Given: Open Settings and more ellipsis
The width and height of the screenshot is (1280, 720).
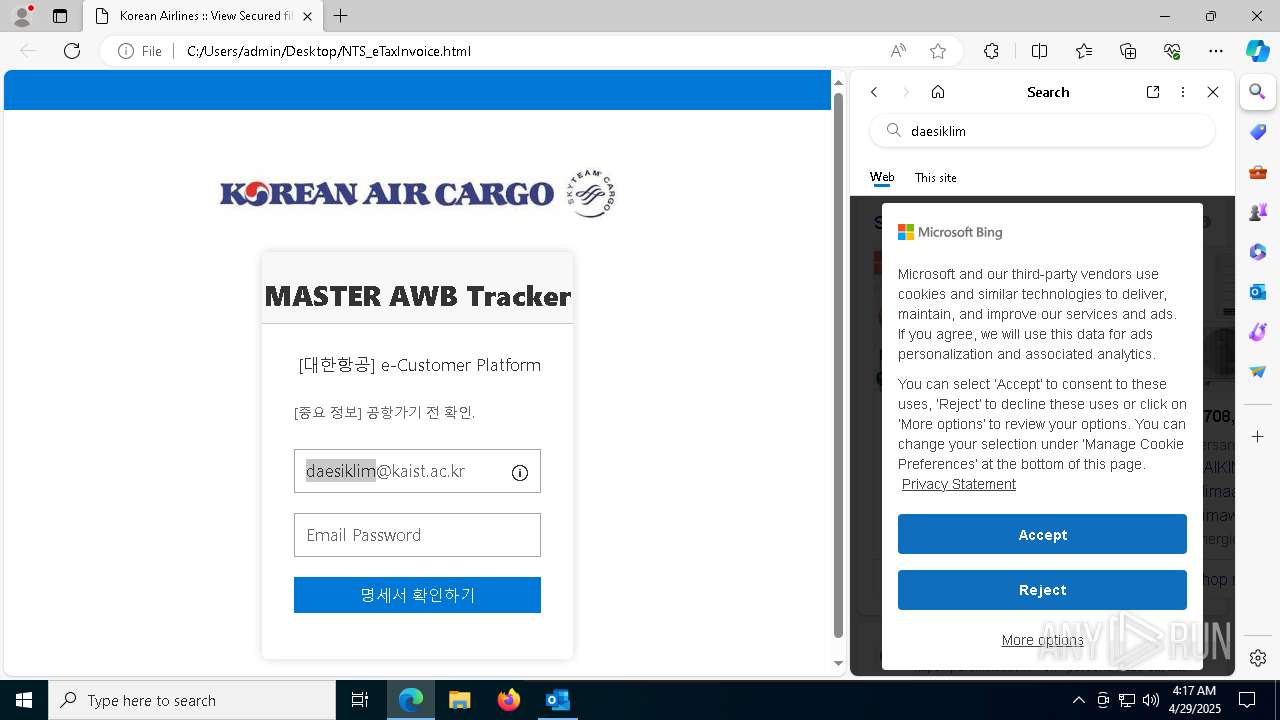Looking at the screenshot, I should [x=1216, y=51].
